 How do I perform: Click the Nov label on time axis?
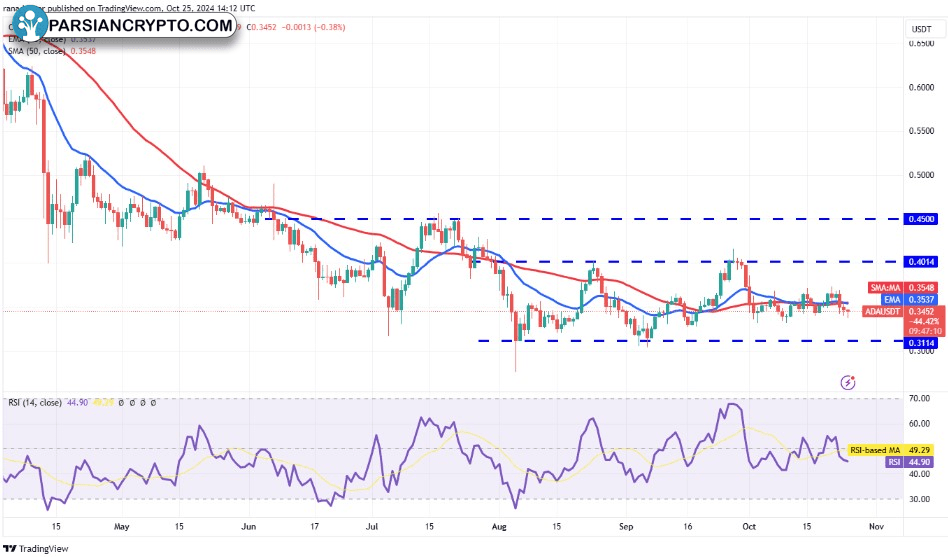[876, 526]
